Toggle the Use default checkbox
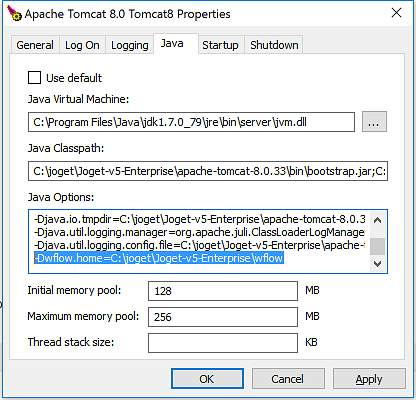The width and height of the screenshot is (416, 400). 35,78
